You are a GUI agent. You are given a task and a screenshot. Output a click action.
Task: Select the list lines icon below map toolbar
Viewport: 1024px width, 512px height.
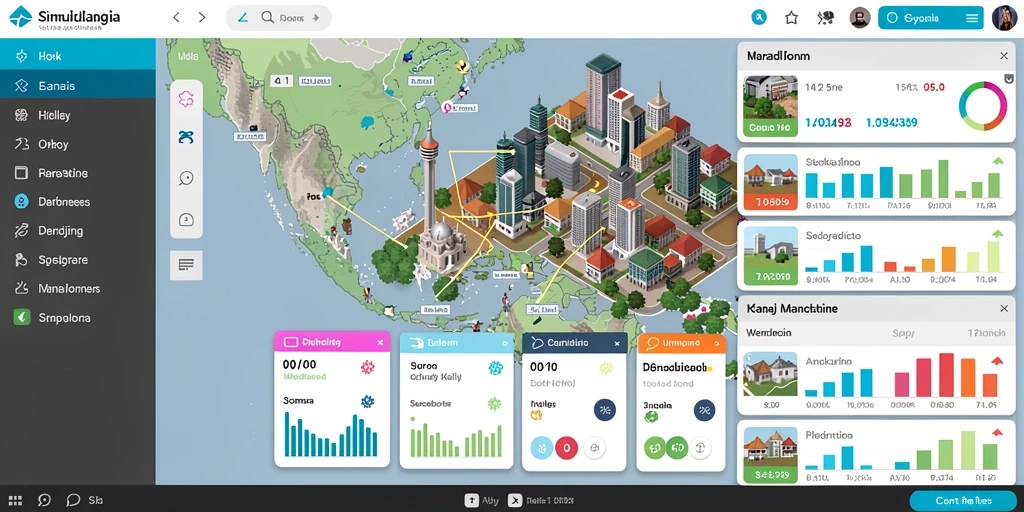coord(186,265)
